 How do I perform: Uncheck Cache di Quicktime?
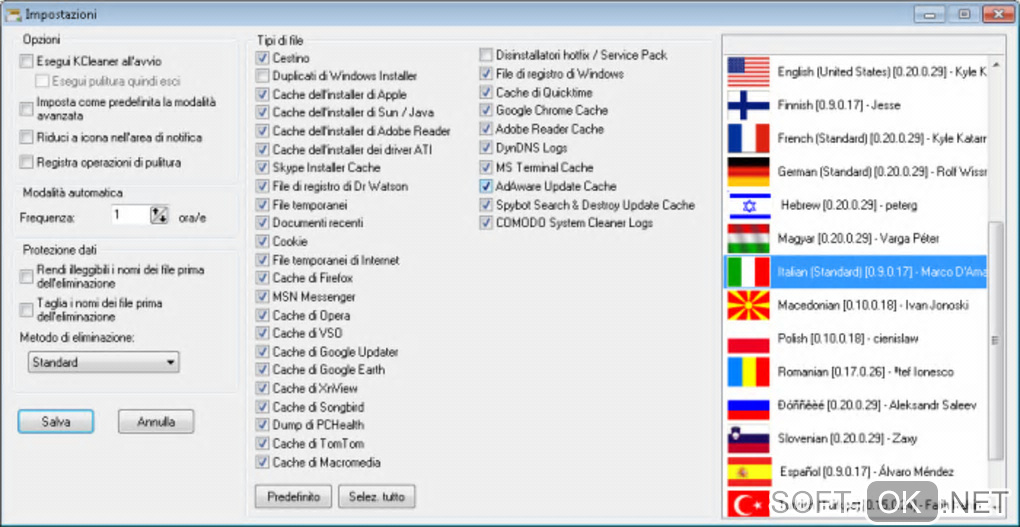(x=486, y=92)
